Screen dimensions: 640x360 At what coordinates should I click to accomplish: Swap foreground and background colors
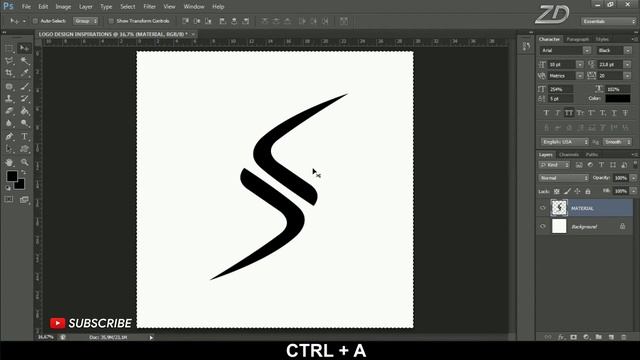(x=23, y=173)
